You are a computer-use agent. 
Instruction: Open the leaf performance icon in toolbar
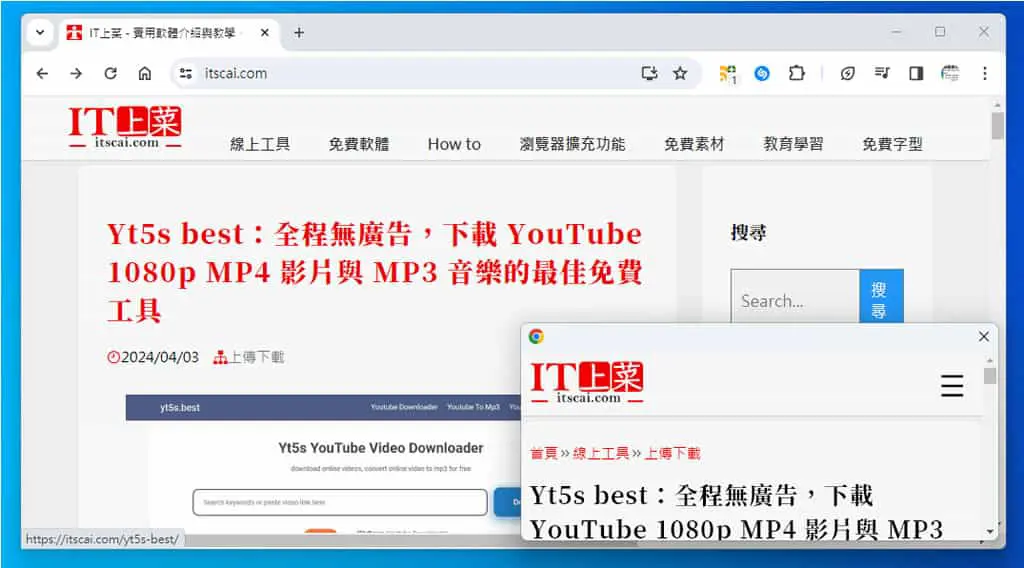tap(848, 73)
